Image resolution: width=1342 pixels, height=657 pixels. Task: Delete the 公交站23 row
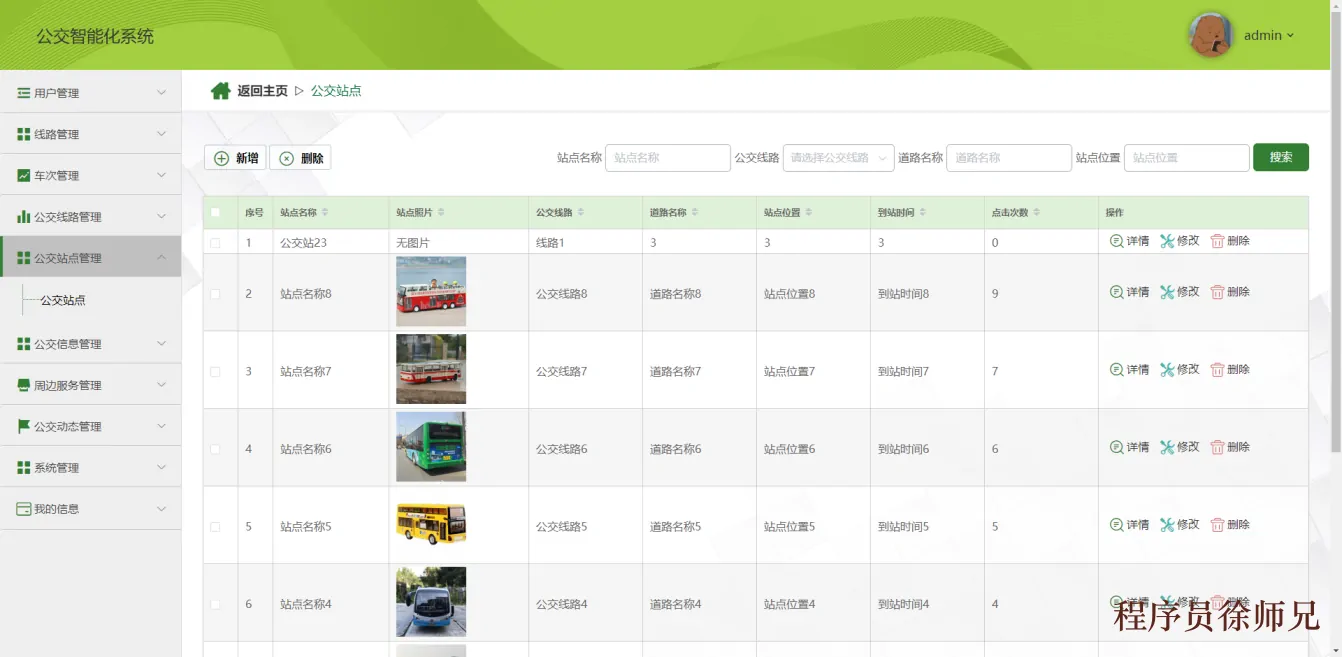(x=1230, y=241)
